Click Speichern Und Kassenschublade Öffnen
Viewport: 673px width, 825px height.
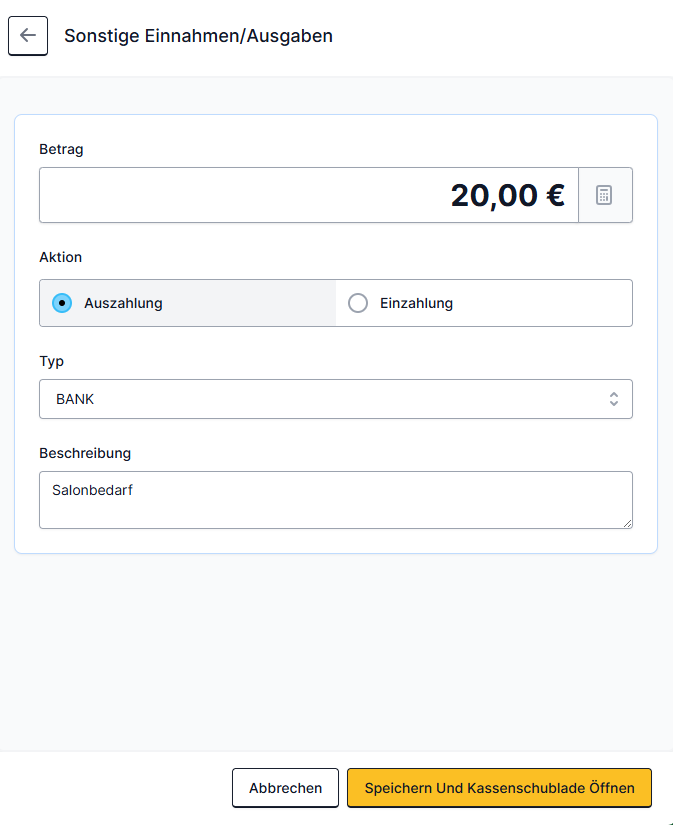pos(499,788)
